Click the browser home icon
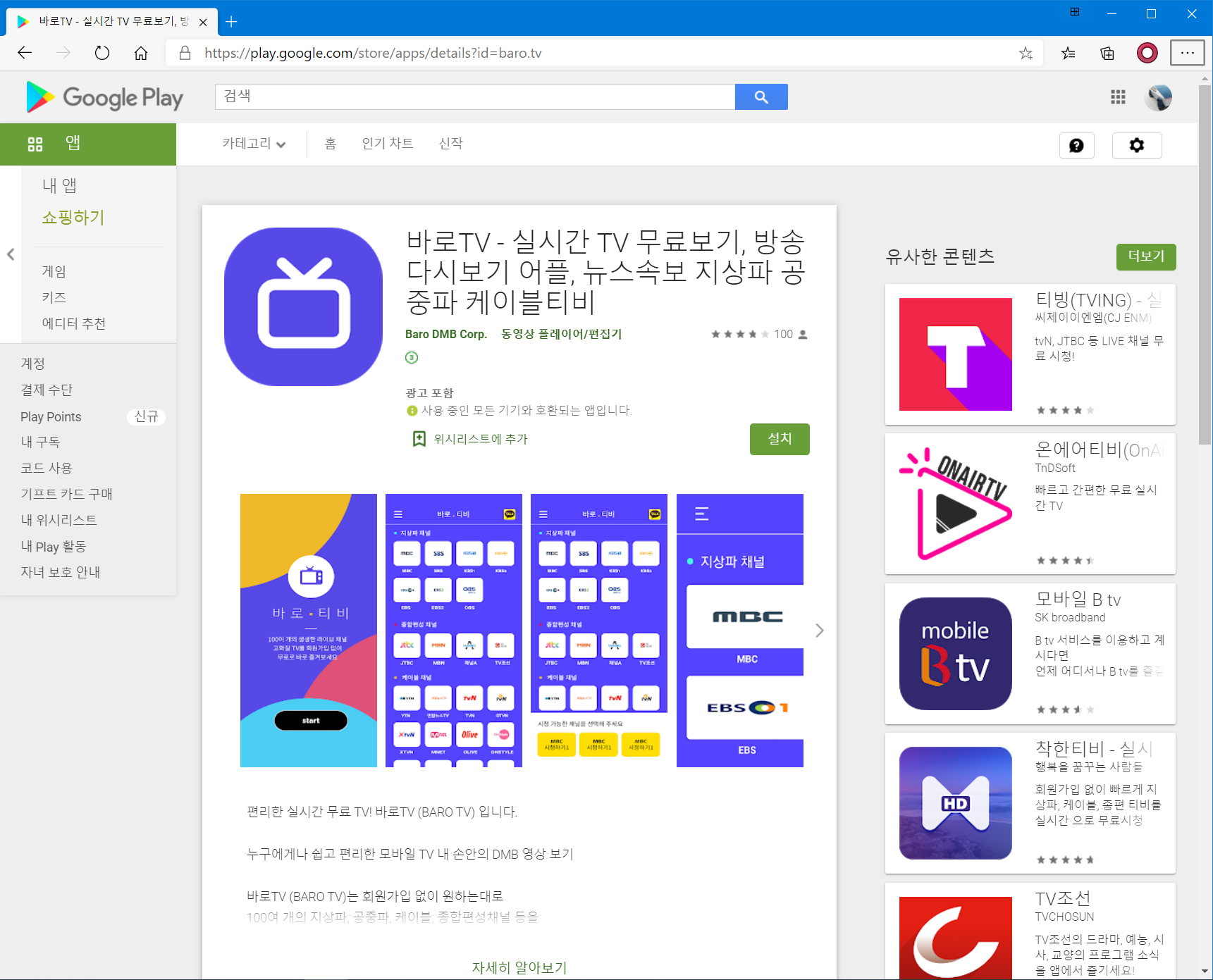Viewport: 1213px width, 980px height. click(141, 53)
